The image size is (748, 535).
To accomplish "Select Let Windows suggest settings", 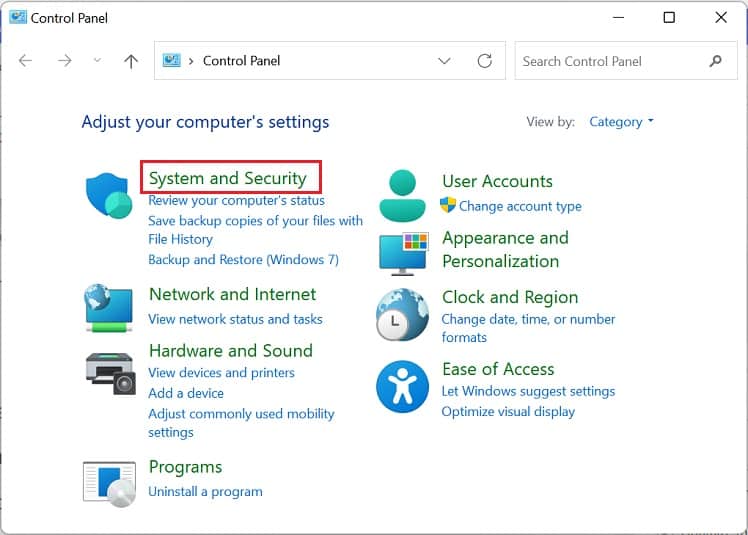I will pyautogui.click(x=528, y=391).
